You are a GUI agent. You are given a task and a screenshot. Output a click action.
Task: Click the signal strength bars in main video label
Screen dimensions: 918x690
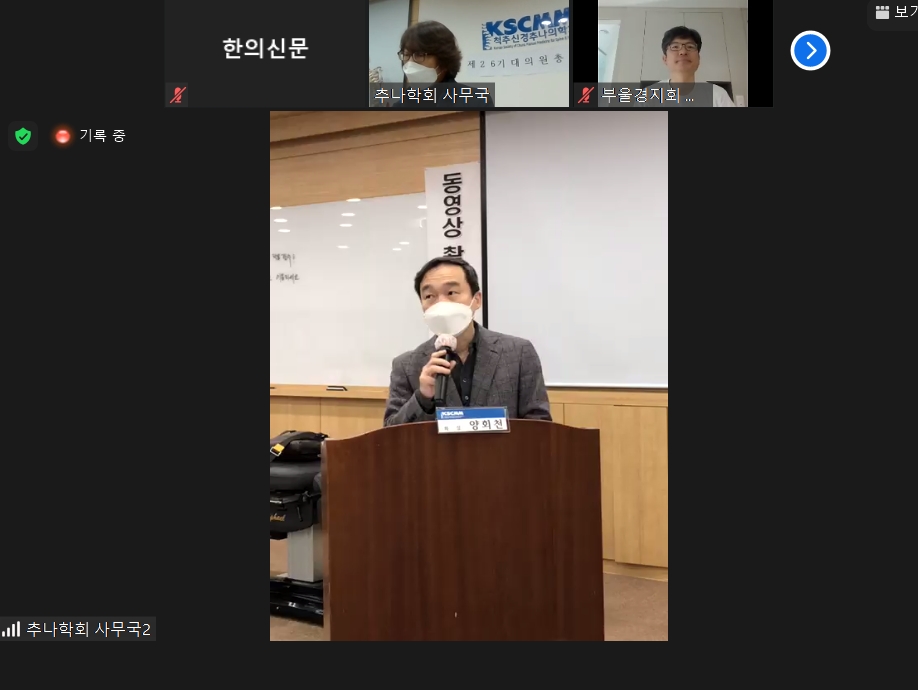coord(11,629)
